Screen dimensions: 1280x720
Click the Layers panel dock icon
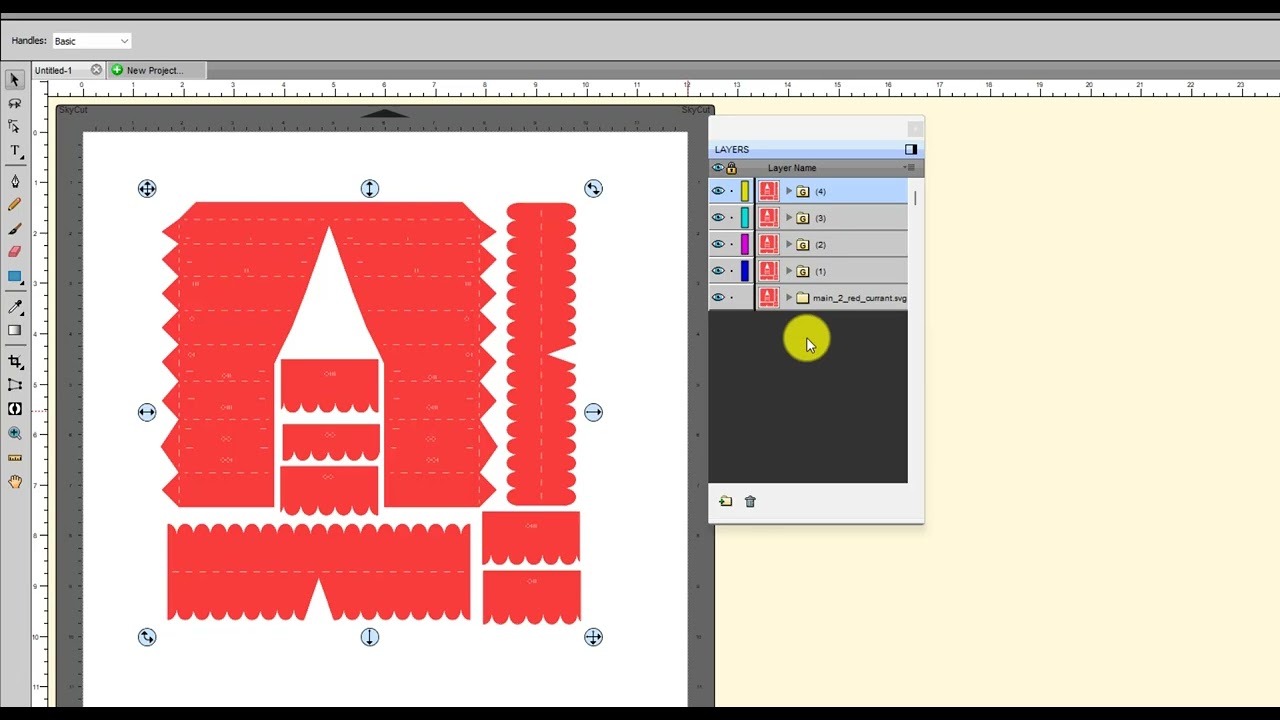(x=910, y=149)
